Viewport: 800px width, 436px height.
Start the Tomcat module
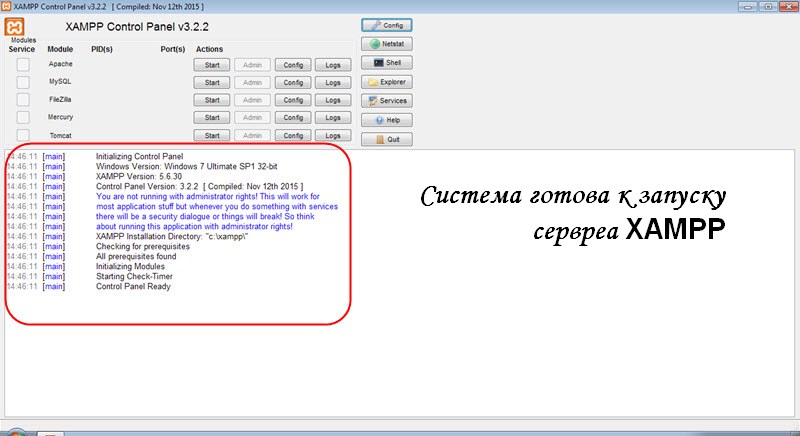[x=212, y=136]
